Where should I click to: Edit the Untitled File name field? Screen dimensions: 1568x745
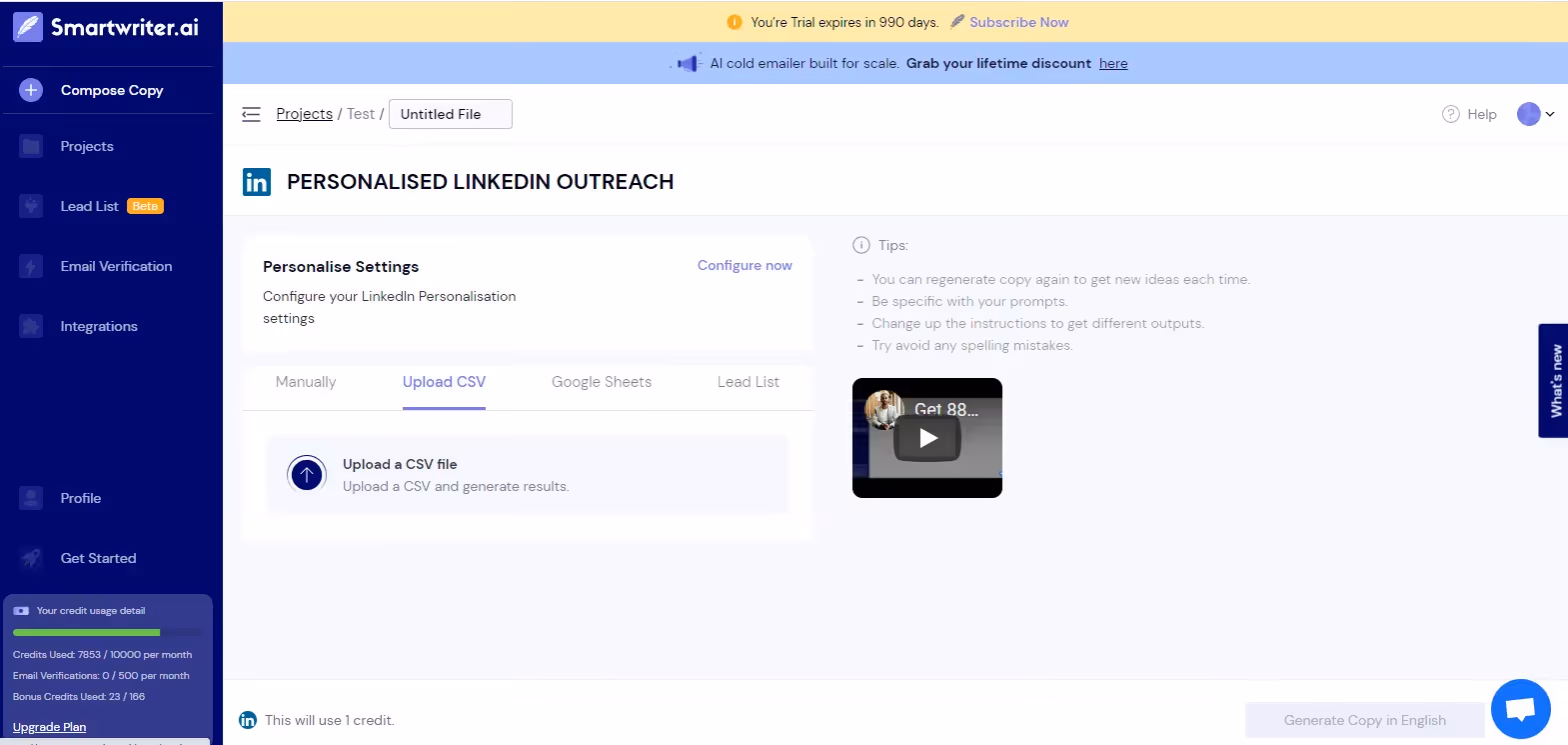451,114
